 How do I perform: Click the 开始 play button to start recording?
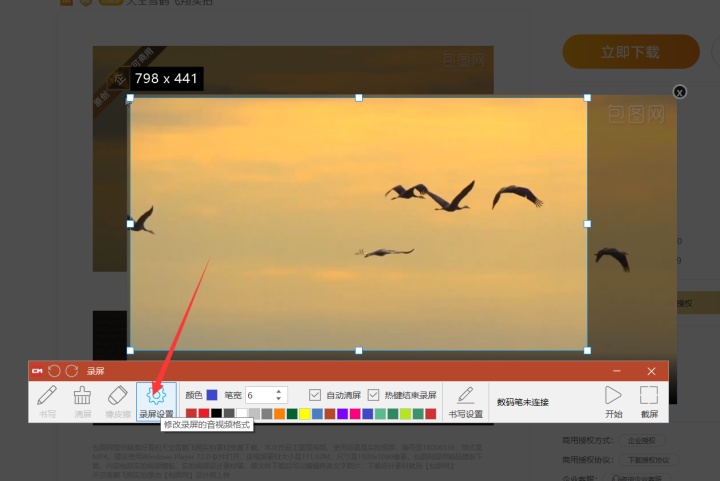tap(613, 402)
